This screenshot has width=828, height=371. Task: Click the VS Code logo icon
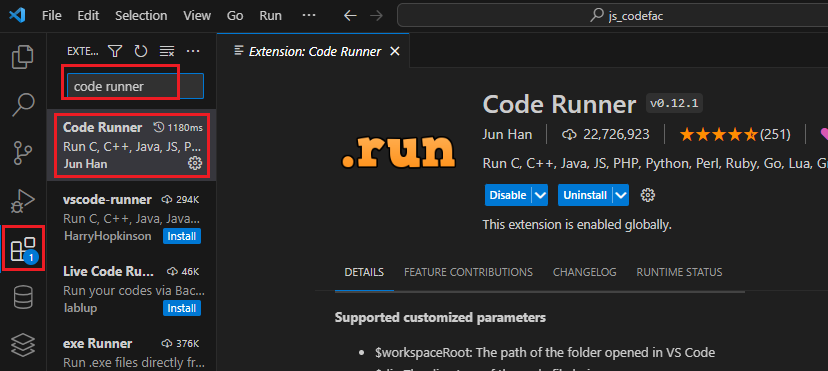coord(17,16)
